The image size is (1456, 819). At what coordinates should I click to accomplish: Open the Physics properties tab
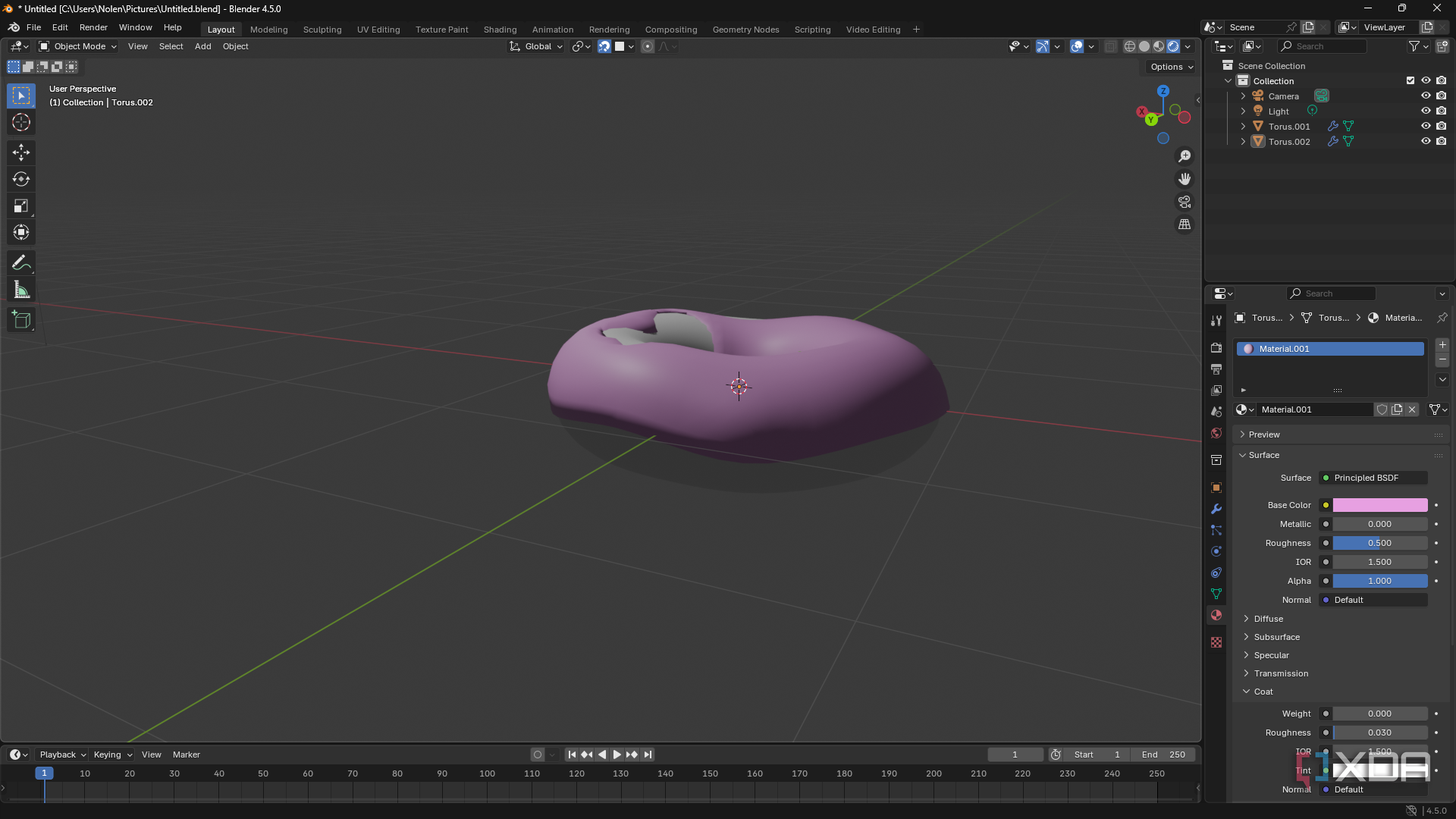[1216, 551]
